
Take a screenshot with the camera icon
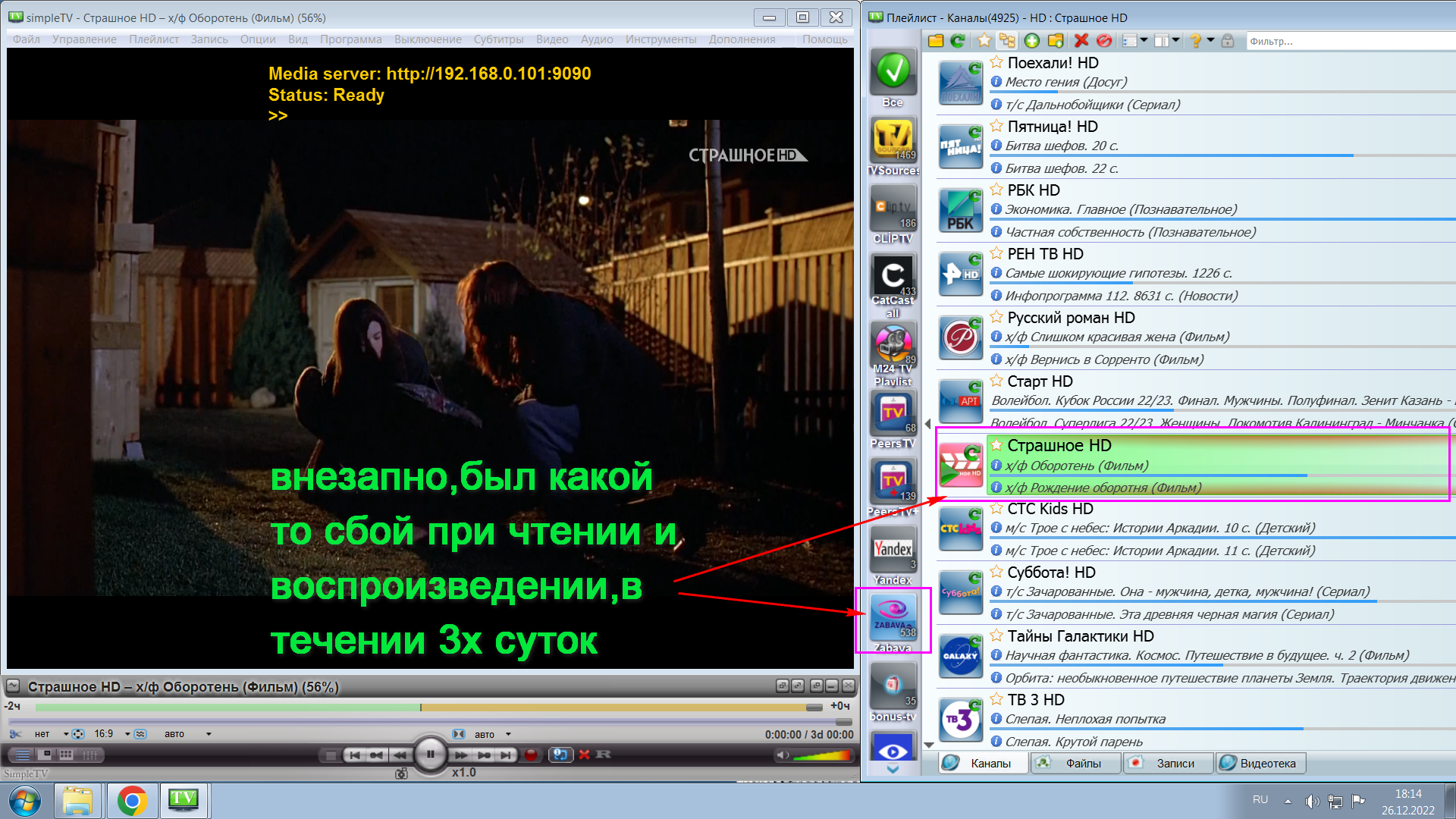(401, 773)
